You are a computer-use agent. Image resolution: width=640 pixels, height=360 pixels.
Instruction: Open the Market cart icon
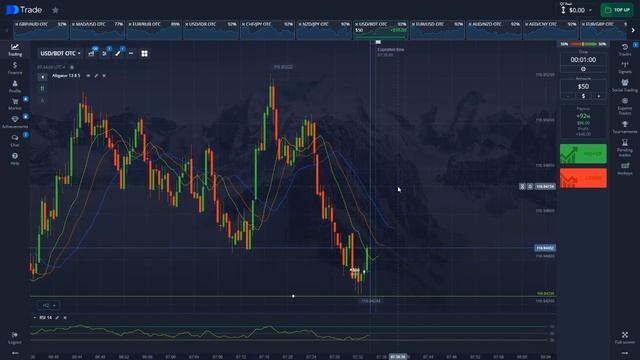click(x=15, y=104)
